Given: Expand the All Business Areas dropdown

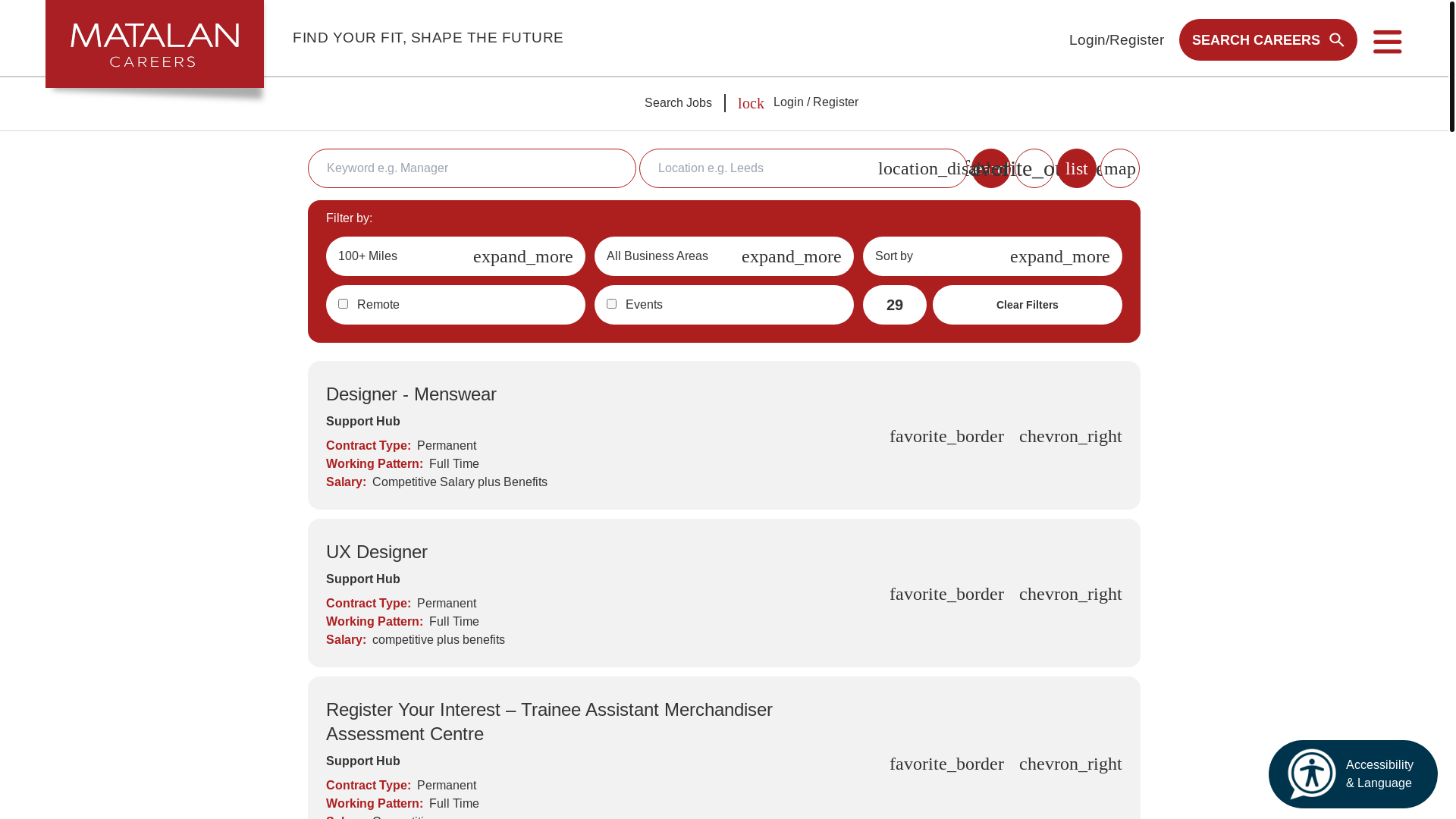Looking at the screenshot, I should 724,256.
